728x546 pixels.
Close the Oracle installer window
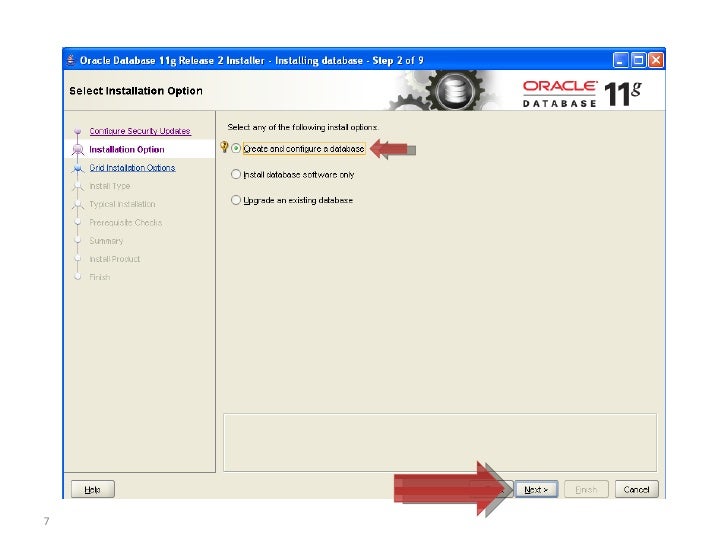[656, 60]
